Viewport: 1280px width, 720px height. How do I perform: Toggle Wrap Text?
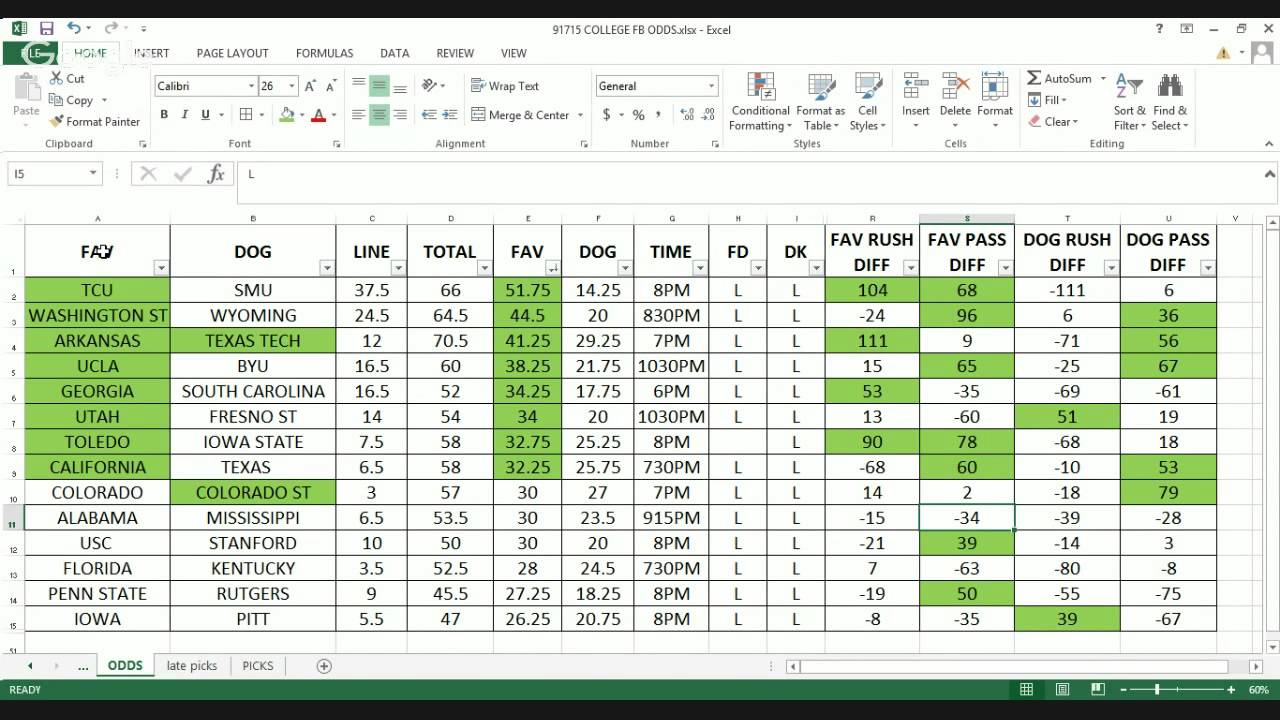point(506,86)
